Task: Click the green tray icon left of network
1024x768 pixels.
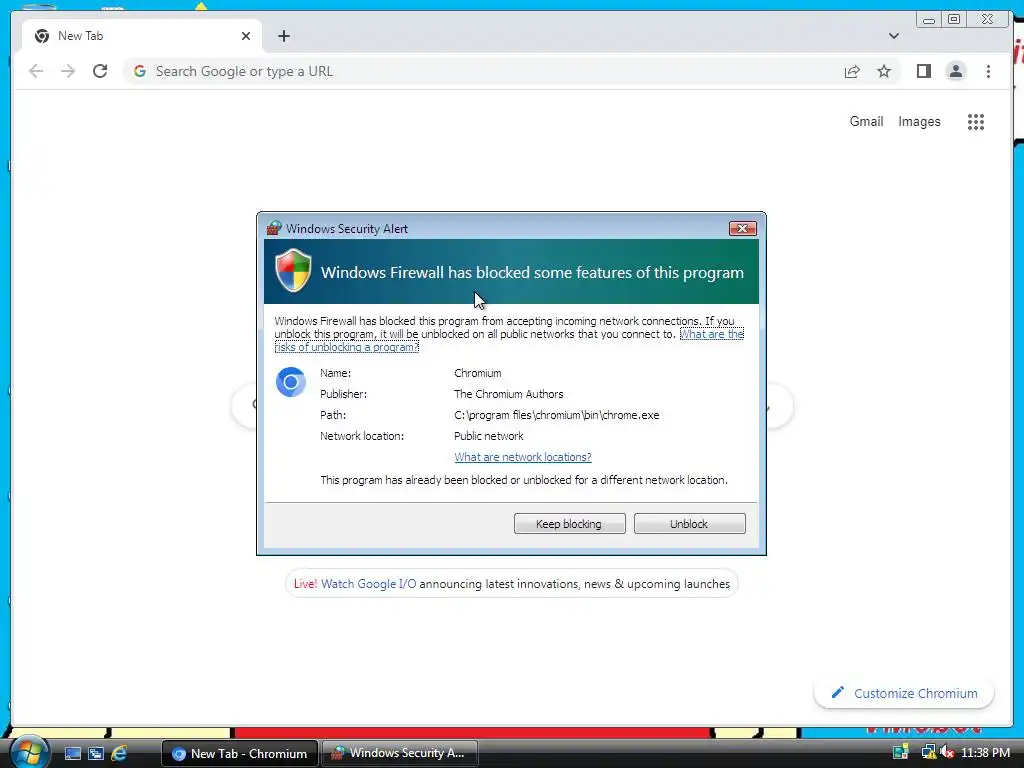Action: 901,753
